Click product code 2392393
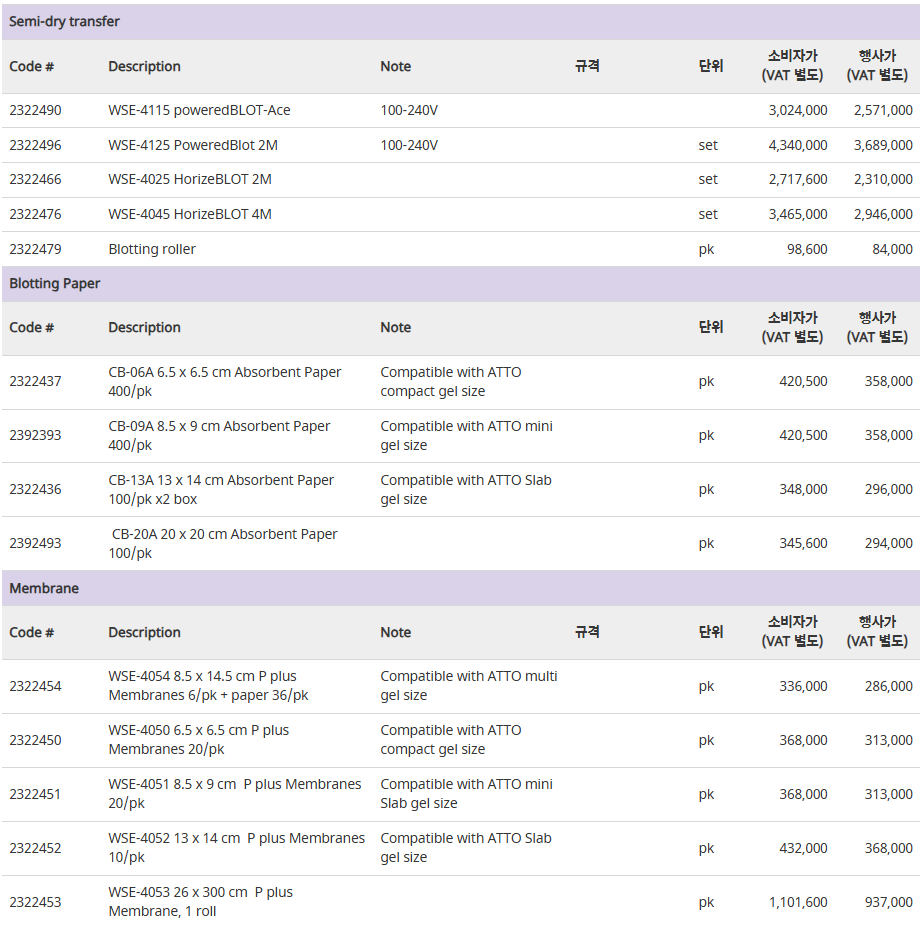This screenshot has height=927, width=924. click(35, 436)
